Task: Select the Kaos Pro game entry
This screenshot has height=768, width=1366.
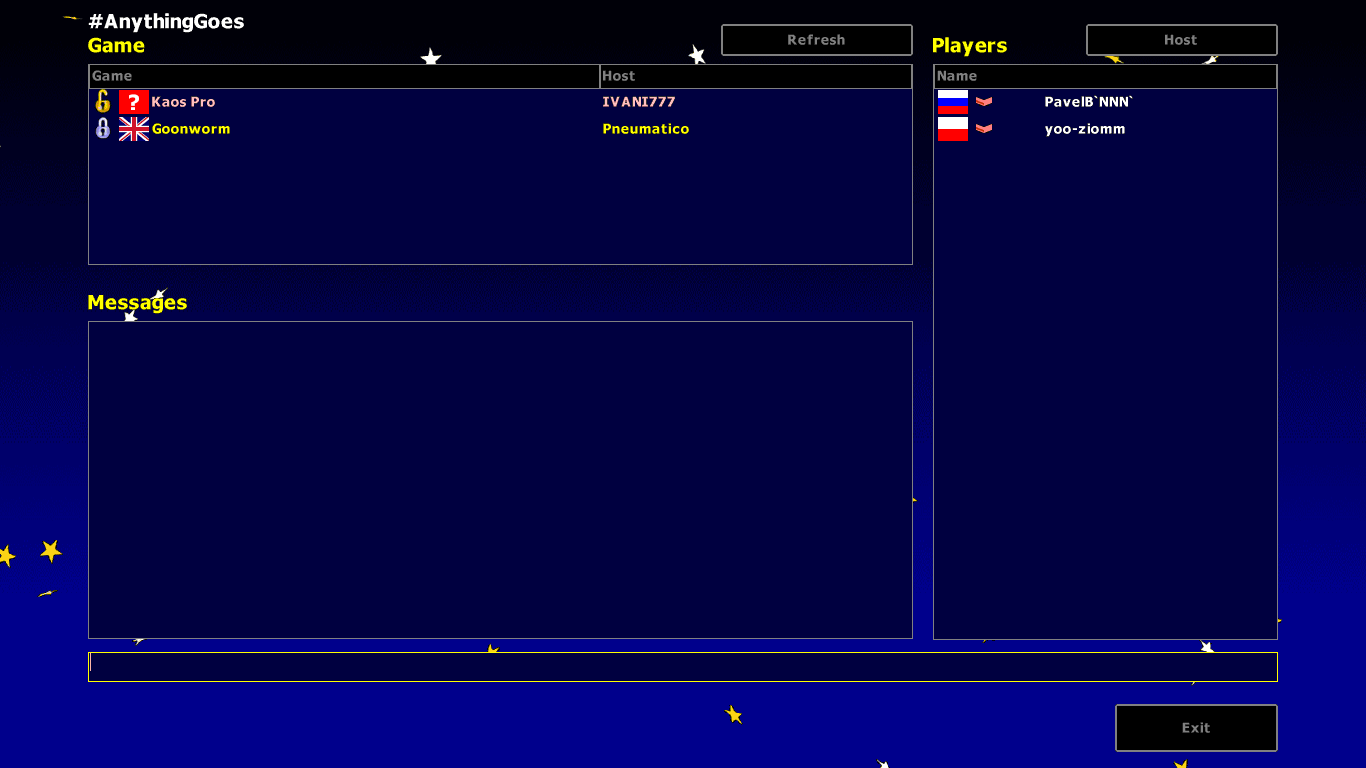Action: [x=184, y=102]
